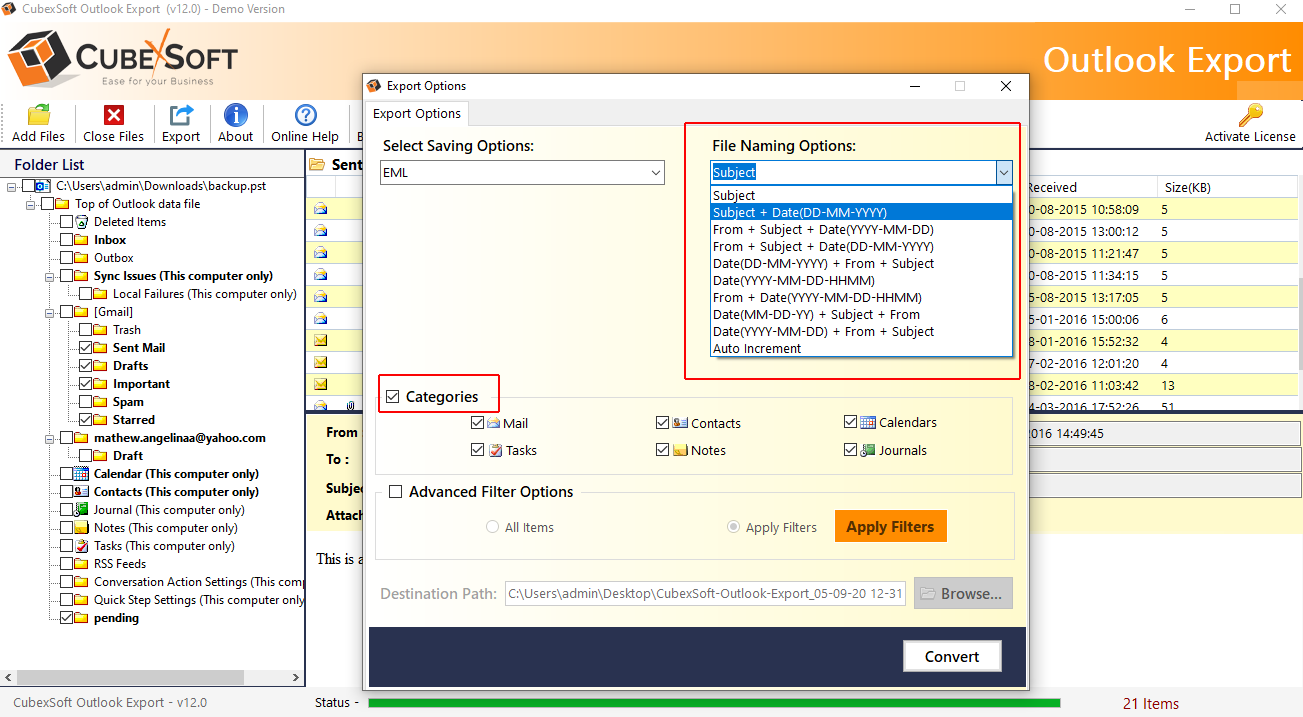The height and width of the screenshot is (717, 1303).
Task: Click the Tasks category icon
Action: click(x=494, y=450)
